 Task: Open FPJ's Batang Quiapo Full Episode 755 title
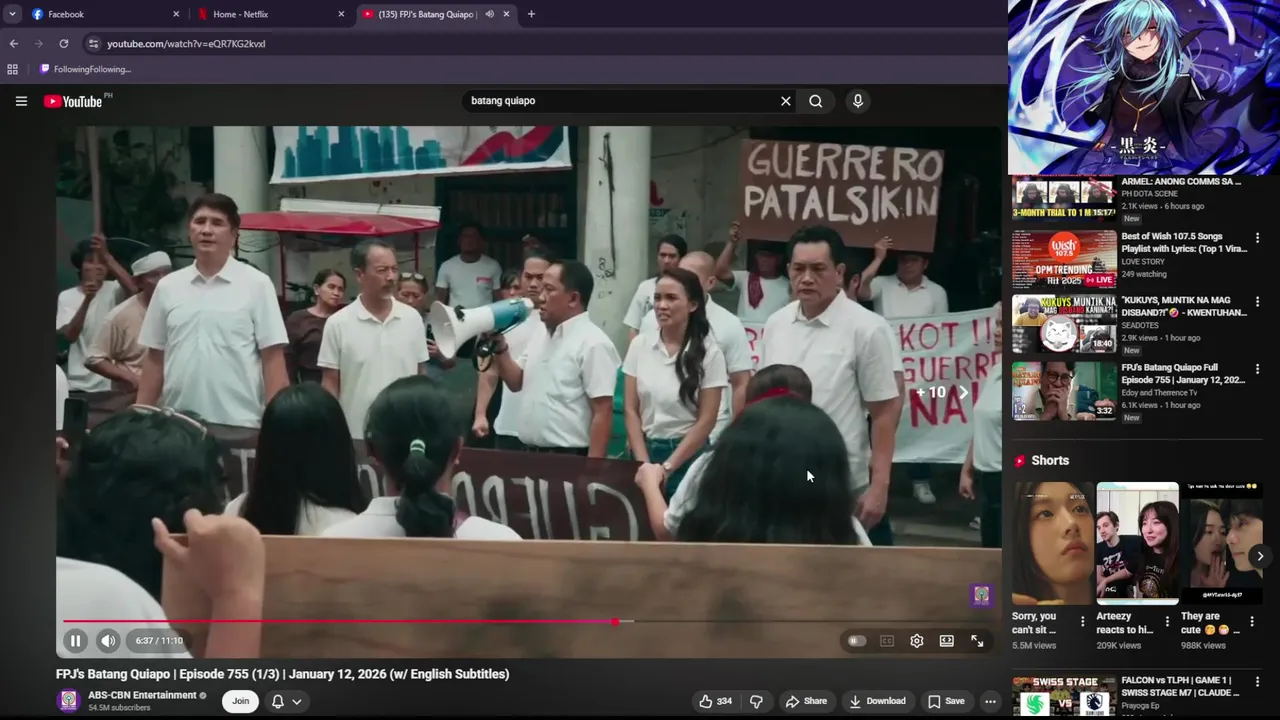tap(1183, 374)
